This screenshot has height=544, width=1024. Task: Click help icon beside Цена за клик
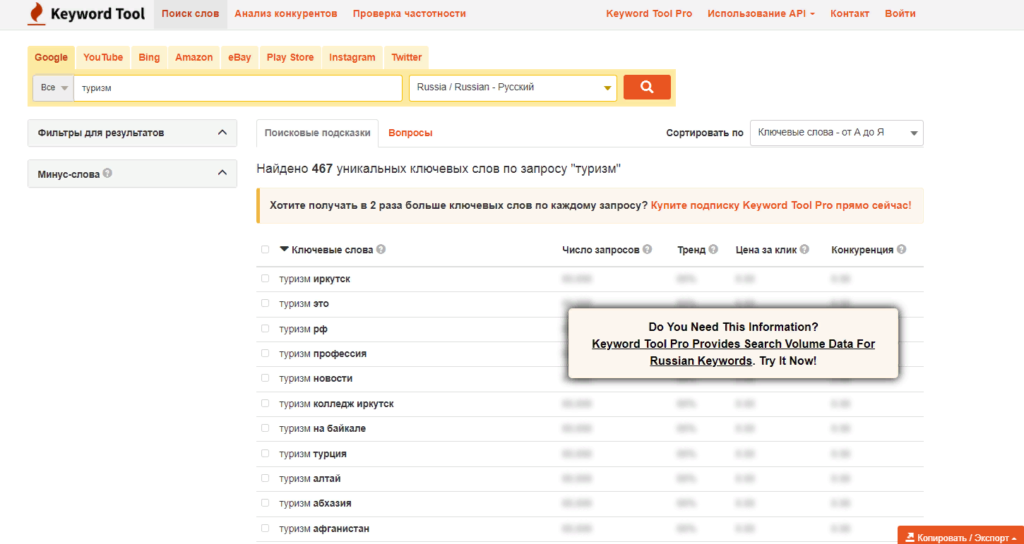tap(805, 249)
